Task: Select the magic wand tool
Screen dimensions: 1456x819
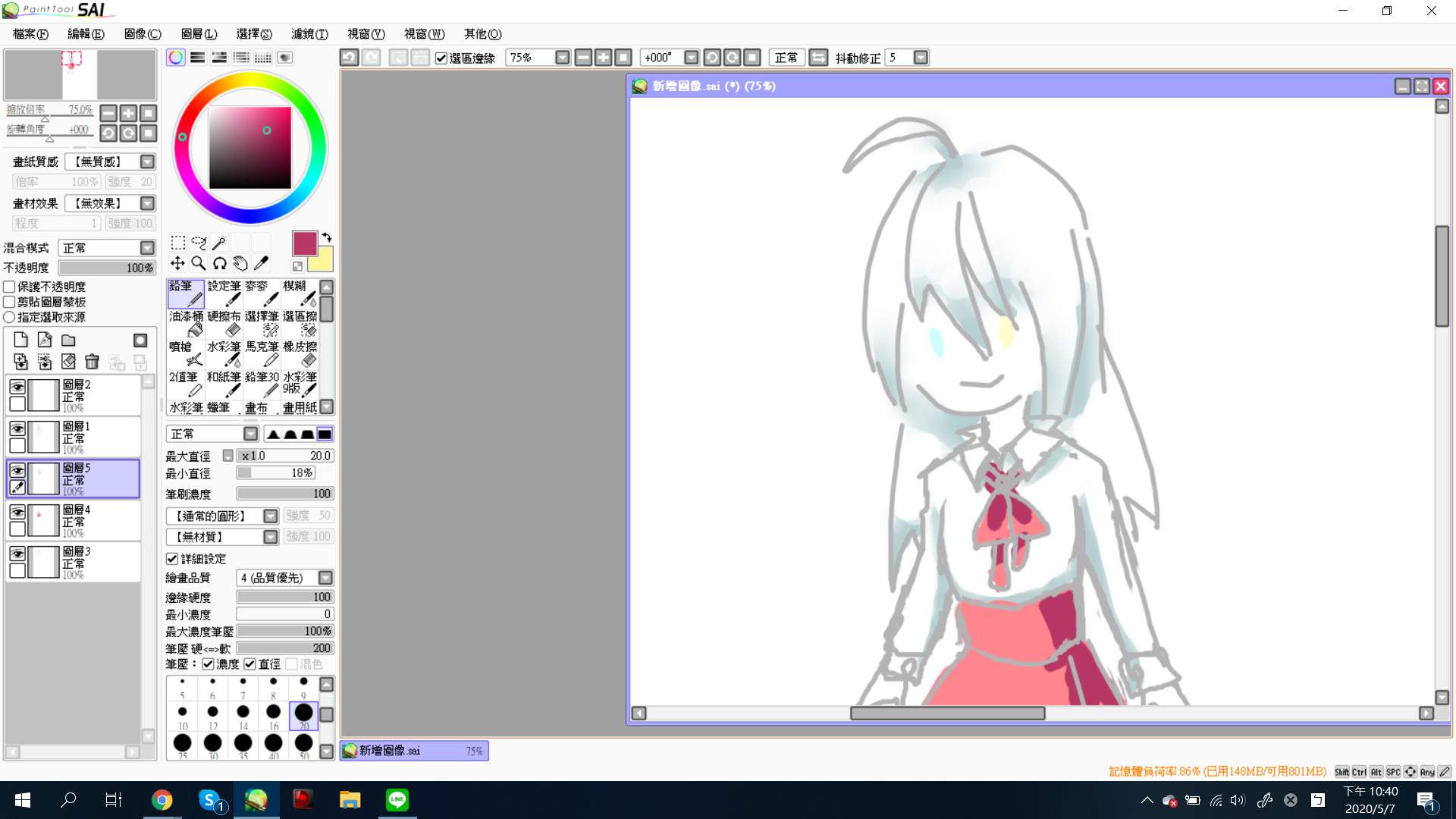Action: click(x=219, y=243)
